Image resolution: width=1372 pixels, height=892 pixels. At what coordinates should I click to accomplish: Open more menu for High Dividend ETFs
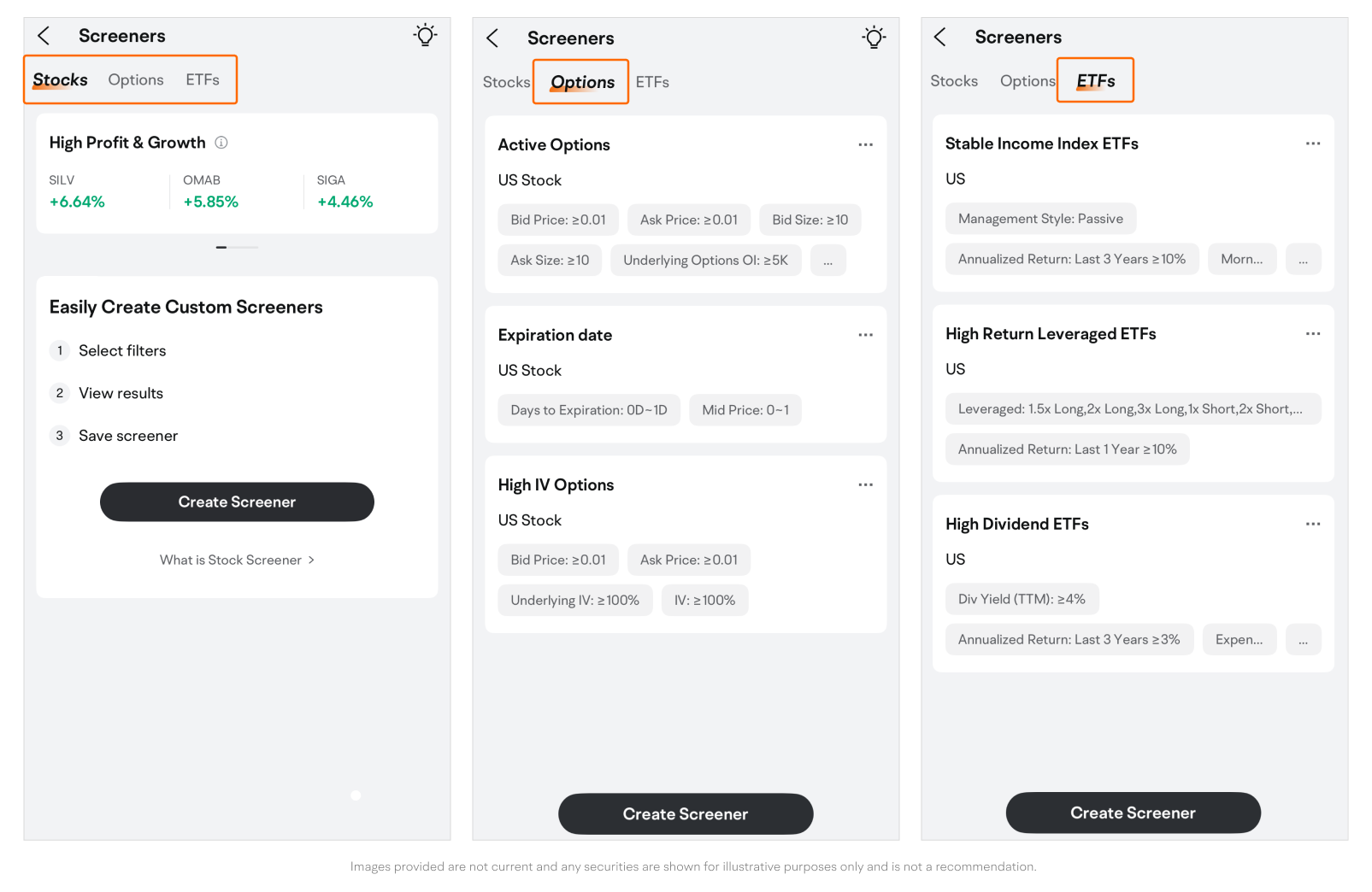(1312, 524)
